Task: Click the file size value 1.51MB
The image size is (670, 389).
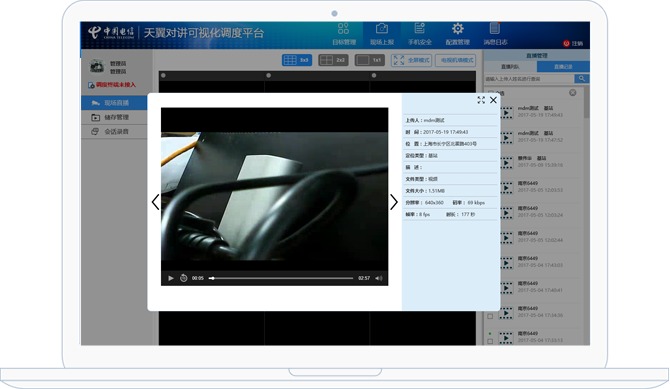Action: tap(436, 191)
